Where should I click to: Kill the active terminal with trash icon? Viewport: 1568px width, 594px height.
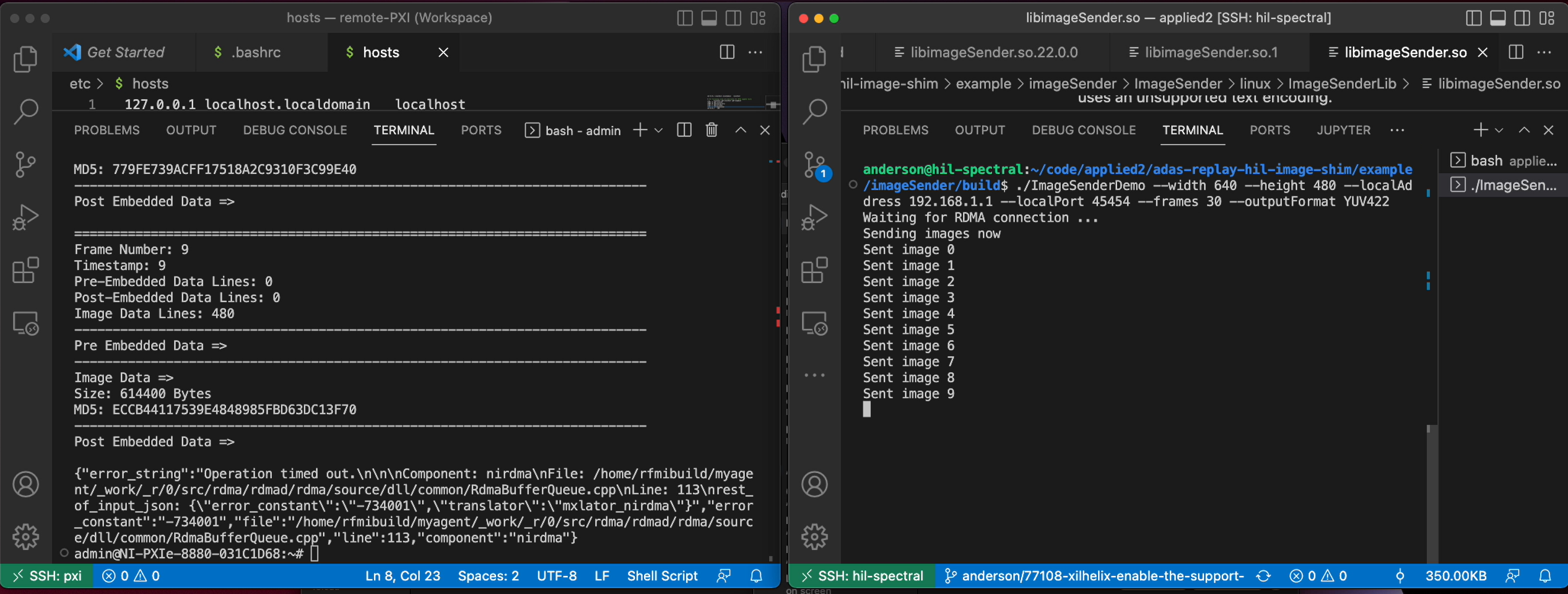(x=711, y=130)
